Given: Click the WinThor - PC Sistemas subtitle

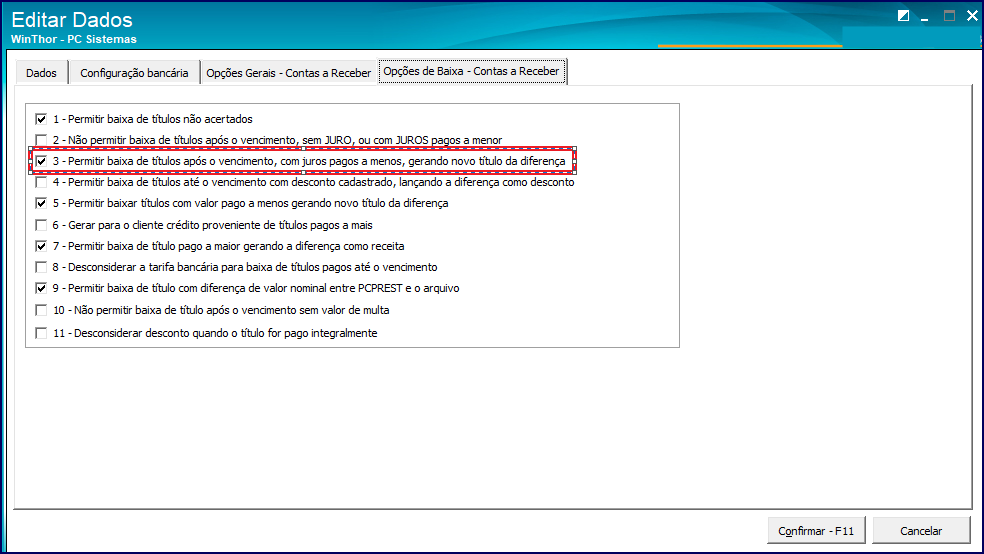Looking at the screenshot, I should [x=73, y=39].
